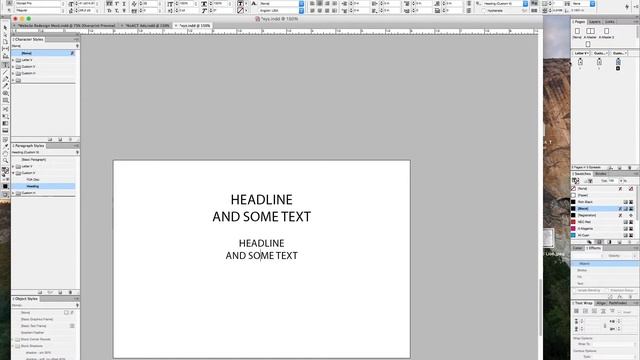
Task: Click No text wrap icon
Action: pyautogui.click(x=576, y=311)
